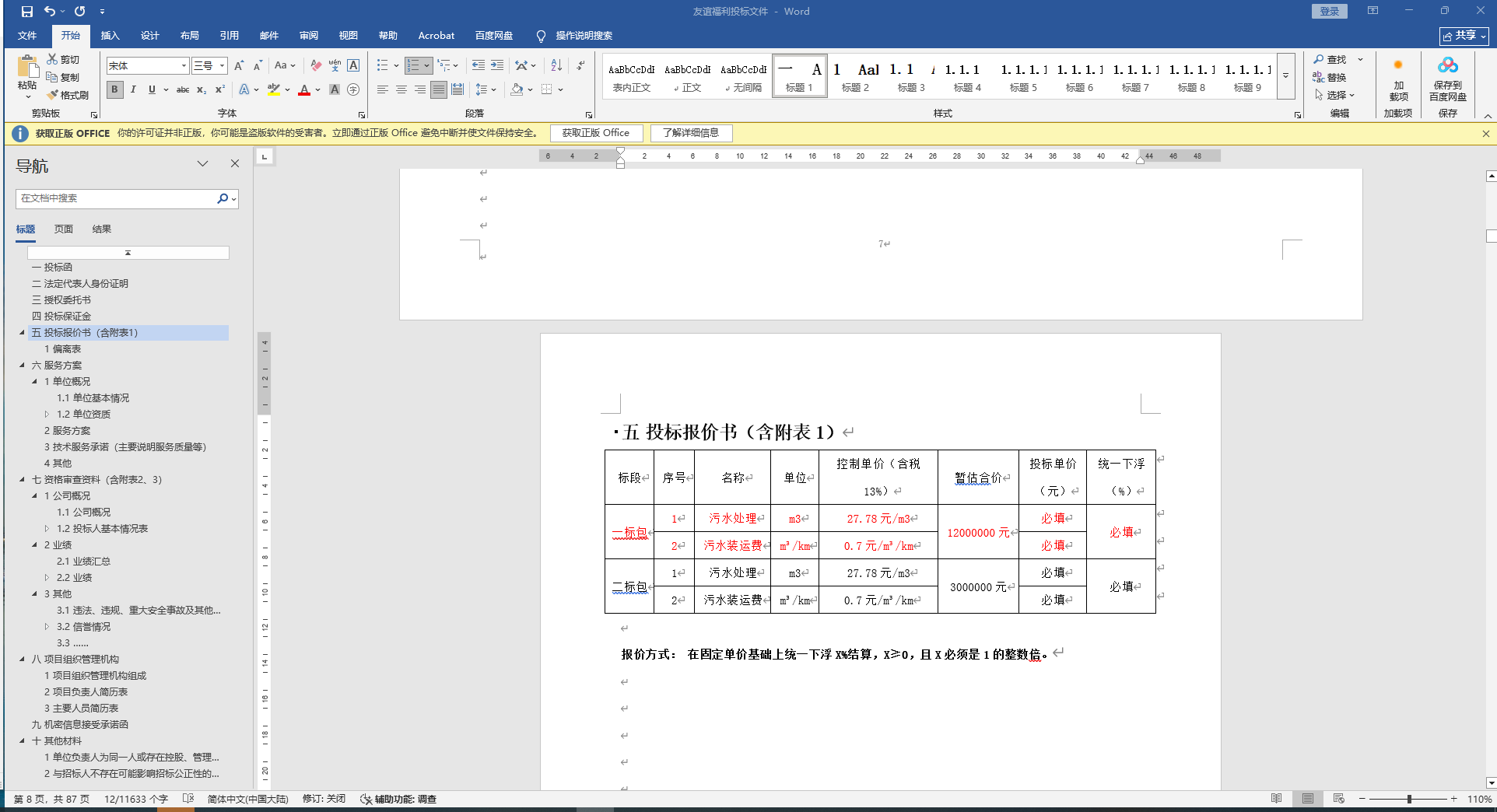The height and width of the screenshot is (812, 1497).
Task: Apply strikethrough (abc) formatting
Action: pyautogui.click(x=183, y=89)
